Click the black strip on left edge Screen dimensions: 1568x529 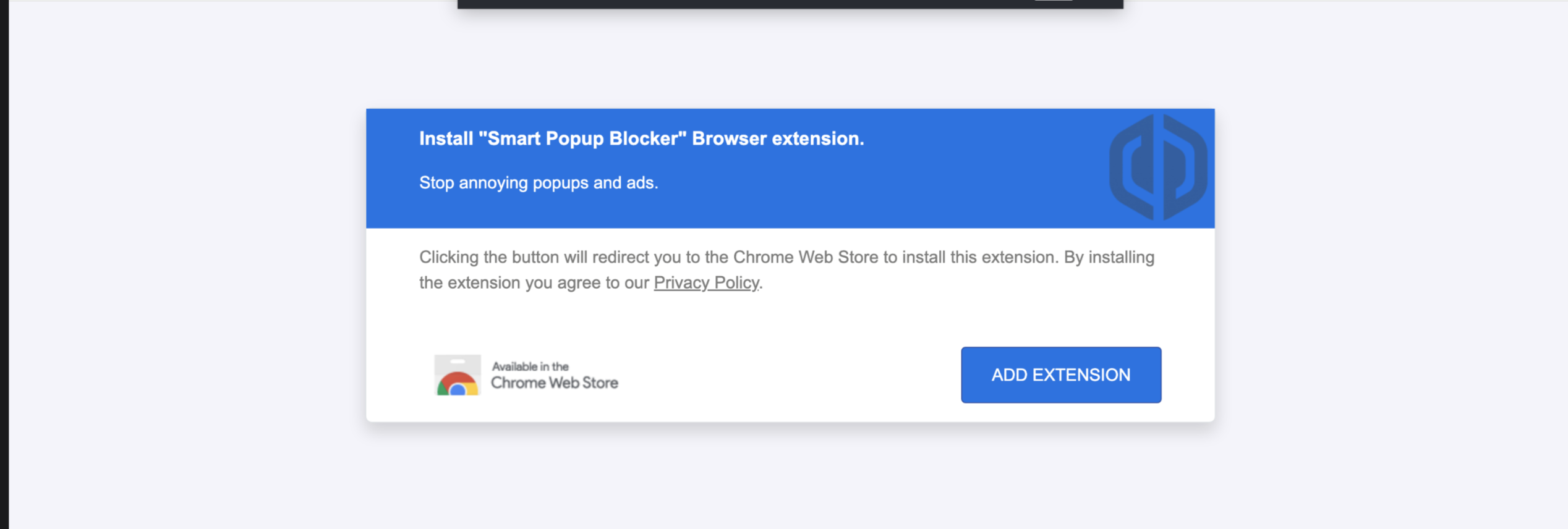pos(4,264)
